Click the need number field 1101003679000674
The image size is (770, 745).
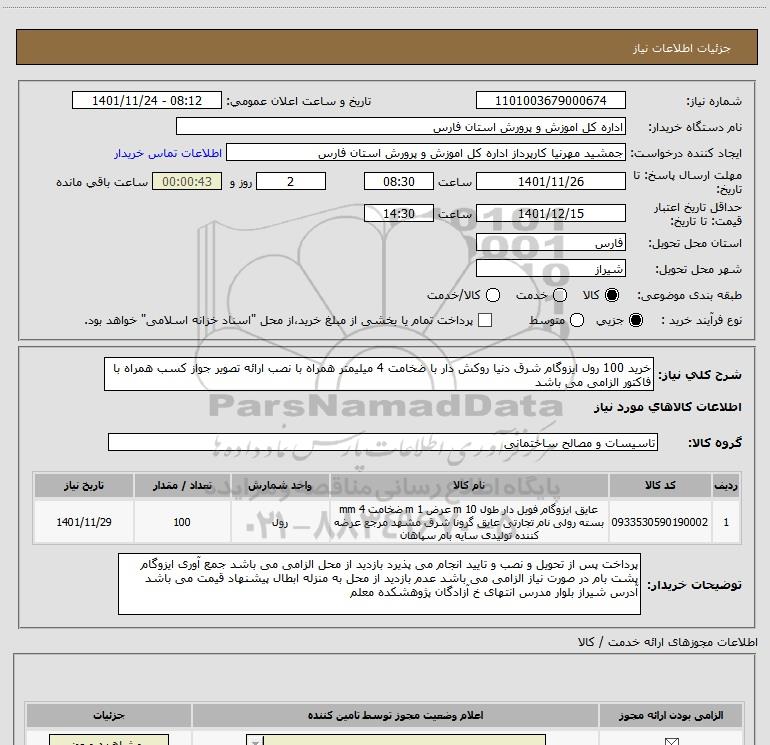click(550, 100)
